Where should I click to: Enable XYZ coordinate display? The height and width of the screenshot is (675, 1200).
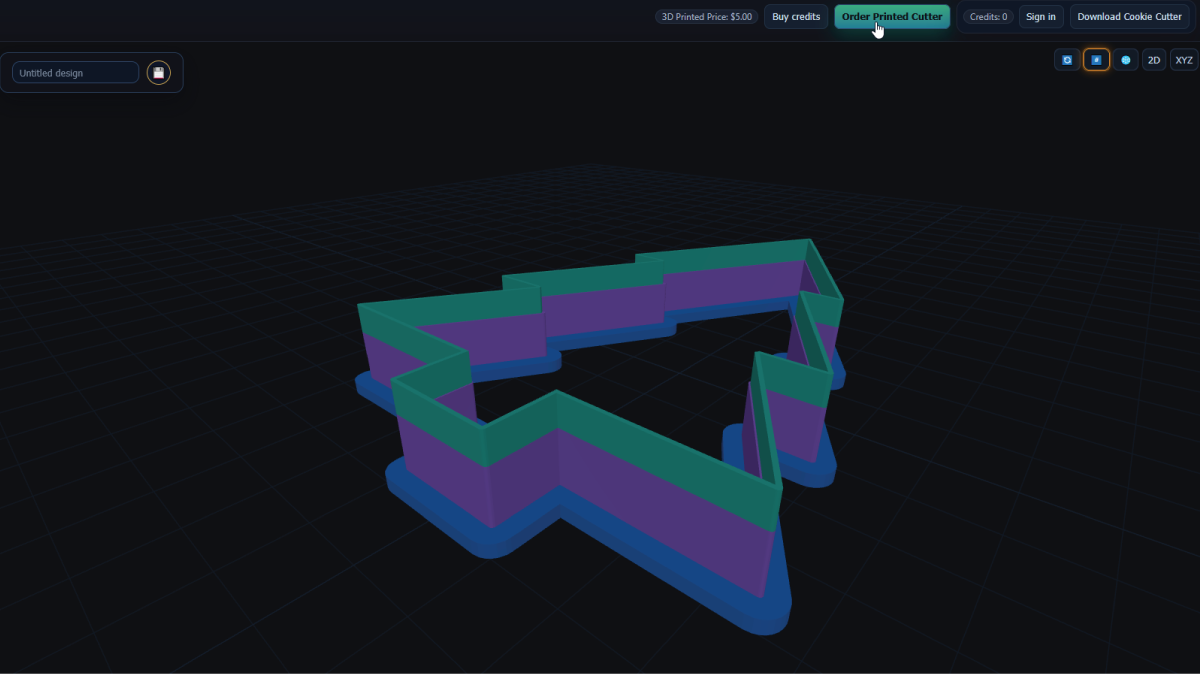[1184, 59]
